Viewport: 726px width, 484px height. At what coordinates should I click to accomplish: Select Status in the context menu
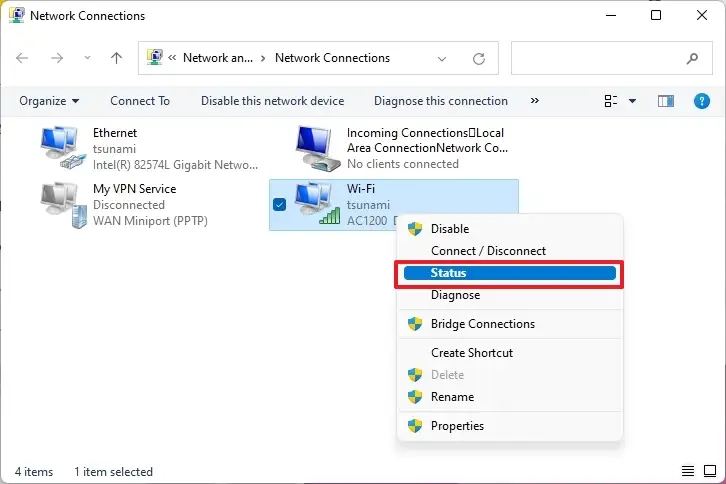pyautogui.click(x=509, y=273)
